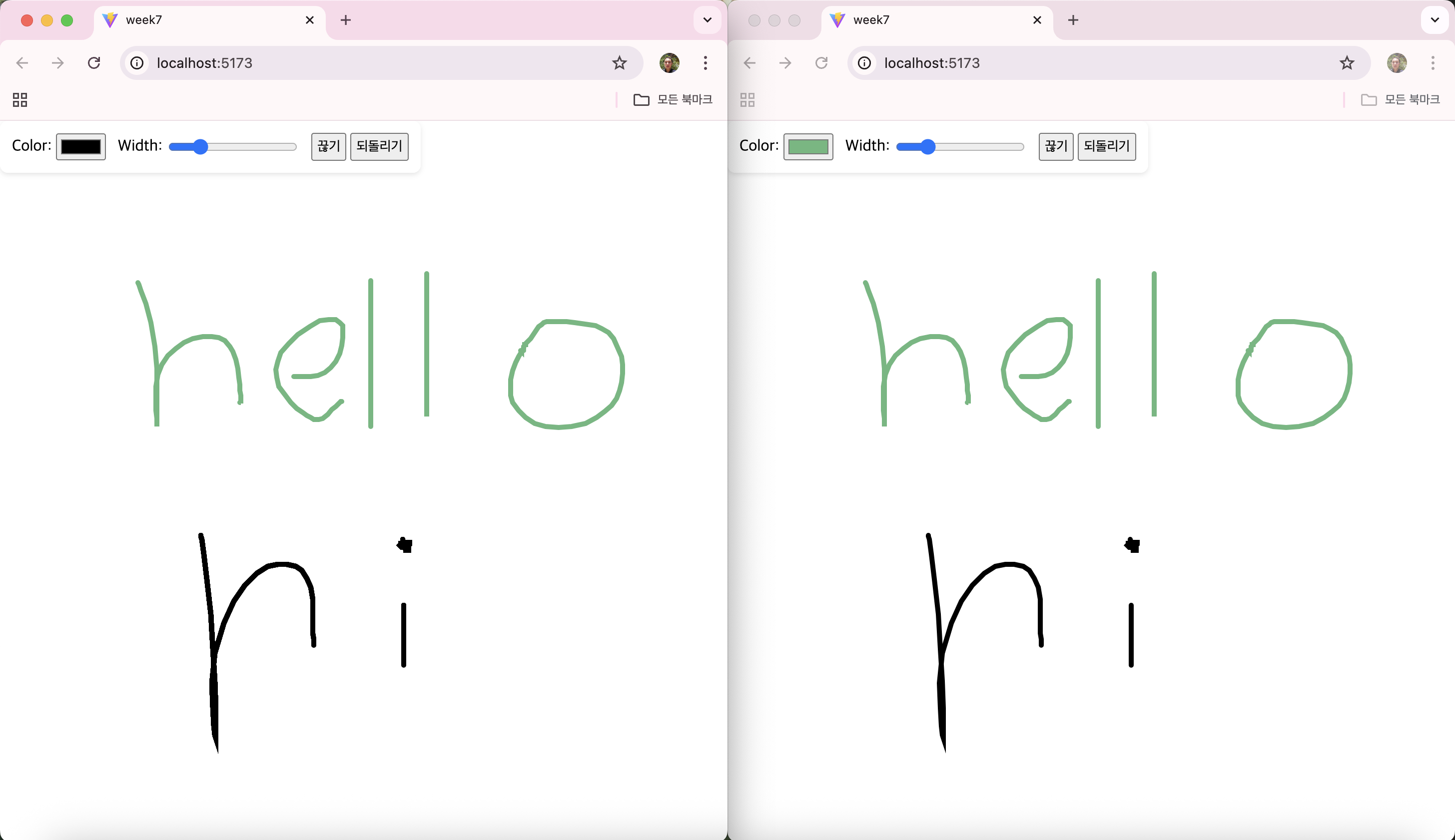
Task: Go back using arrow in left window
Action: 22,63
